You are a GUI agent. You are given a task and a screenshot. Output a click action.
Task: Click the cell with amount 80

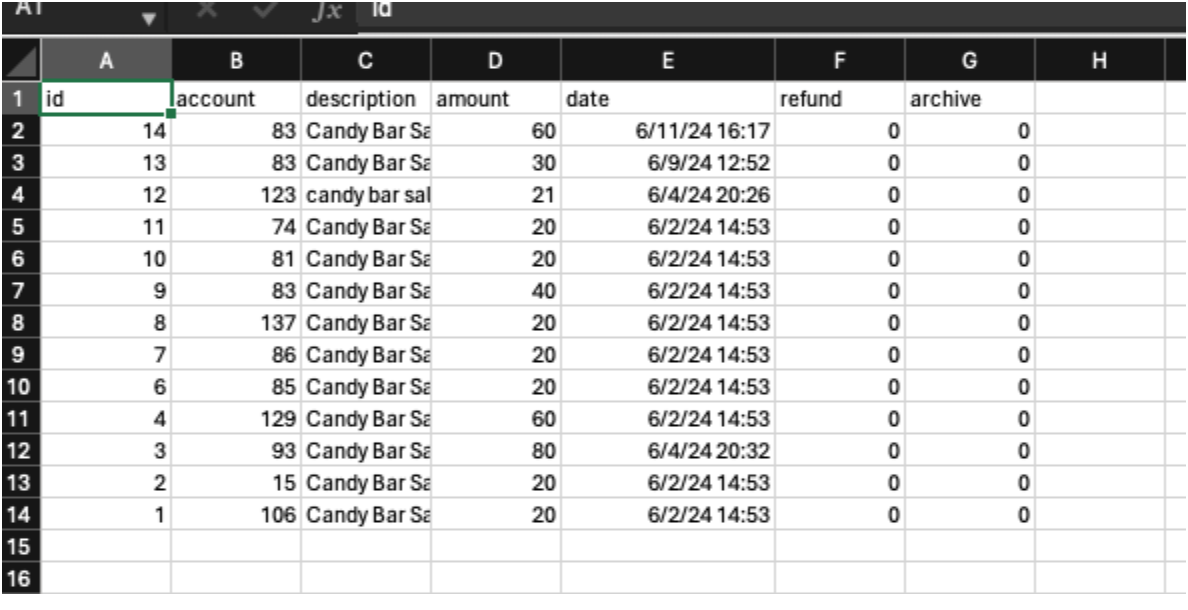(x=496, y=451)
